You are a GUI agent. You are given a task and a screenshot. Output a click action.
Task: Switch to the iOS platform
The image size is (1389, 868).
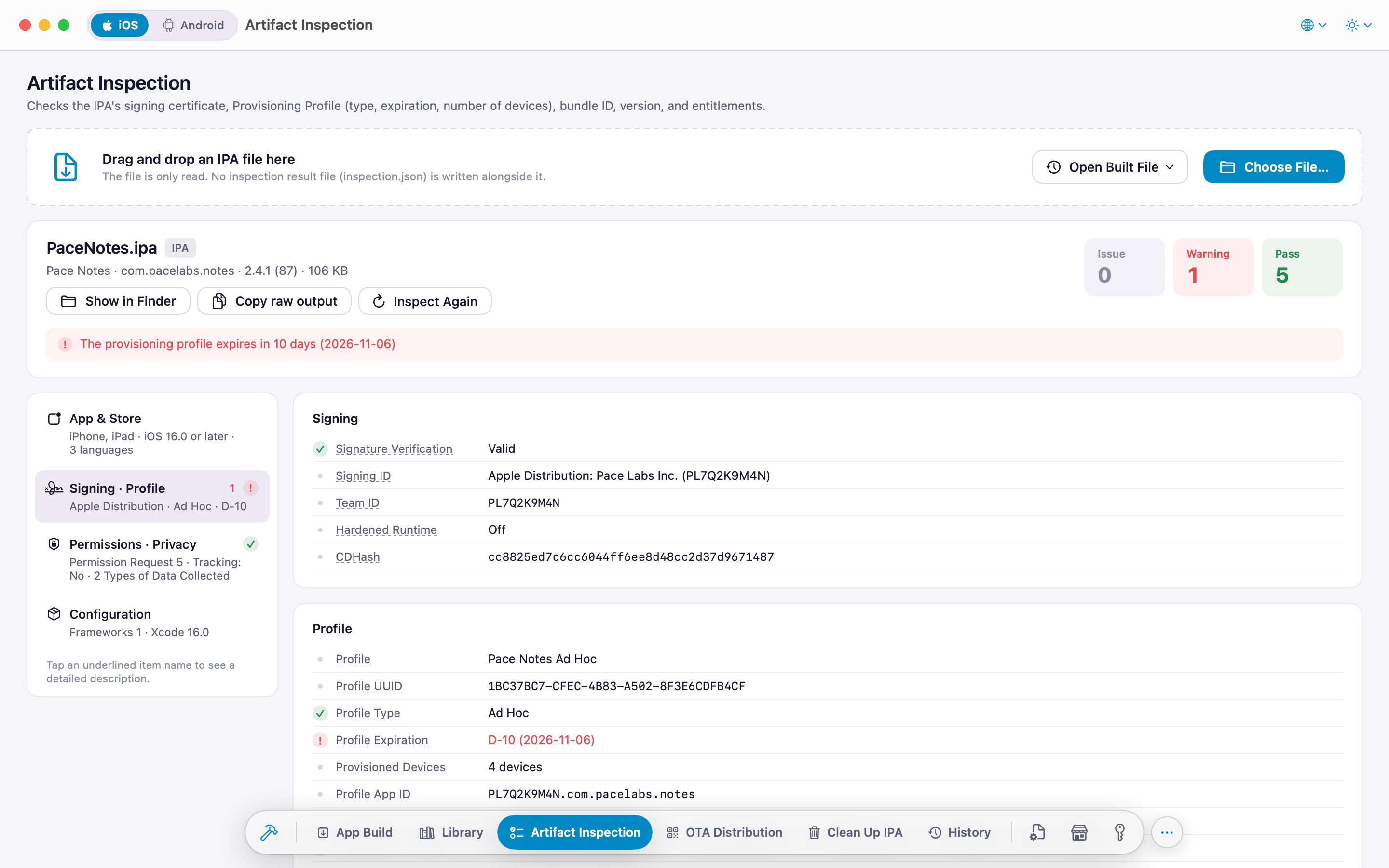pos(120,25)
